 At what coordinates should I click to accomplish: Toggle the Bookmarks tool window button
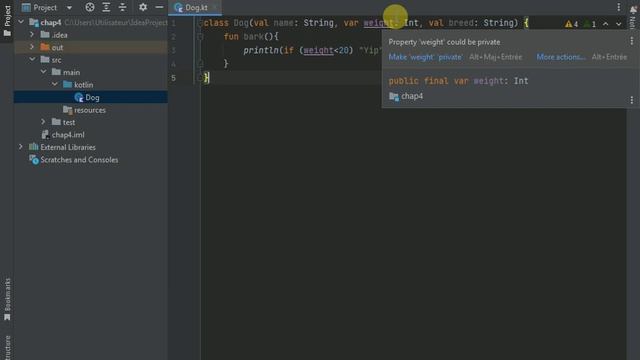pyautogui.click(x=7, y=299)
